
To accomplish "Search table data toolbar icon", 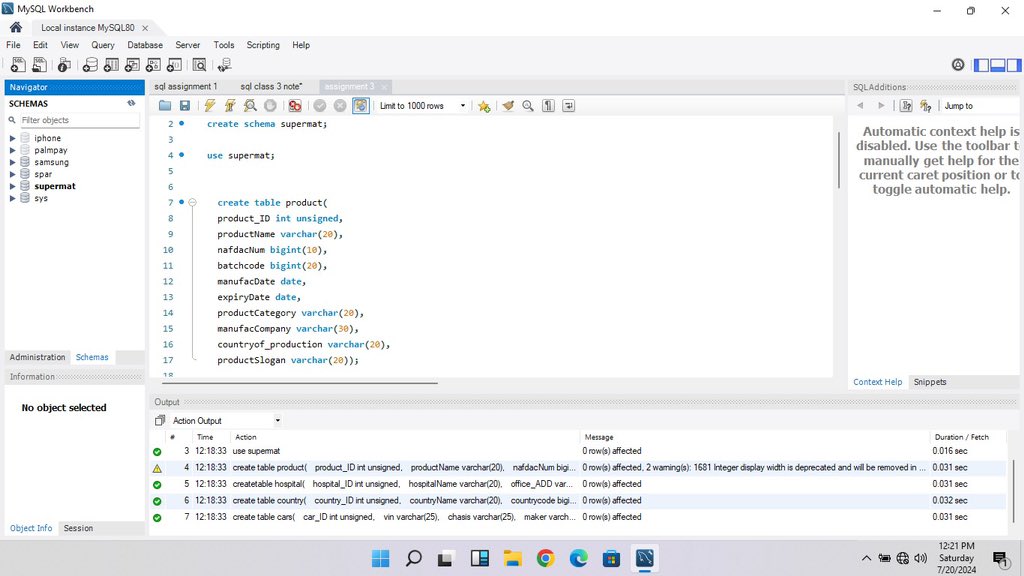I will click(199, 65).
